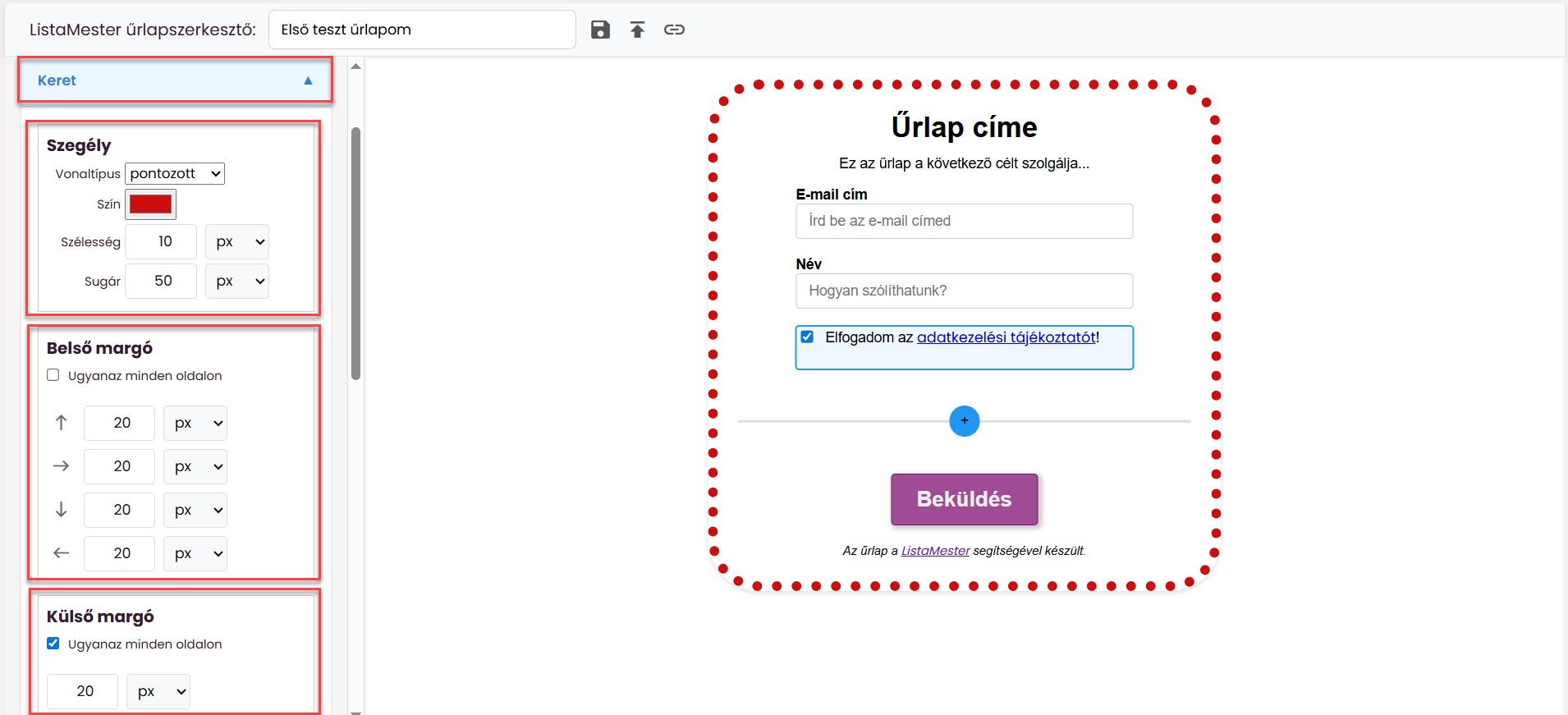The image size is (1568, 715).
Task: Open the red Szín color picker
Action: [151, 204]
